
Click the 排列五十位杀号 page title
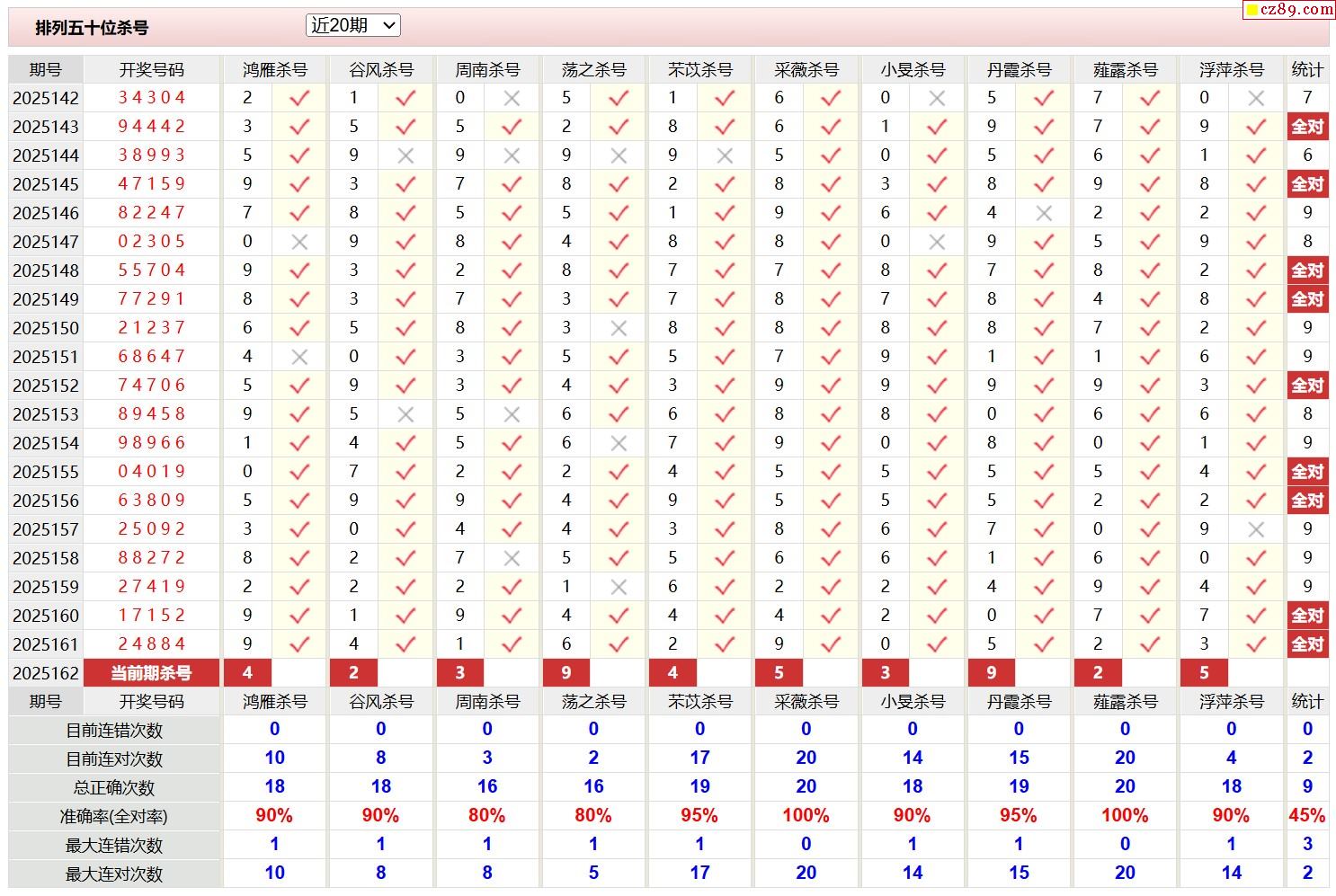[x=92, y=28]
